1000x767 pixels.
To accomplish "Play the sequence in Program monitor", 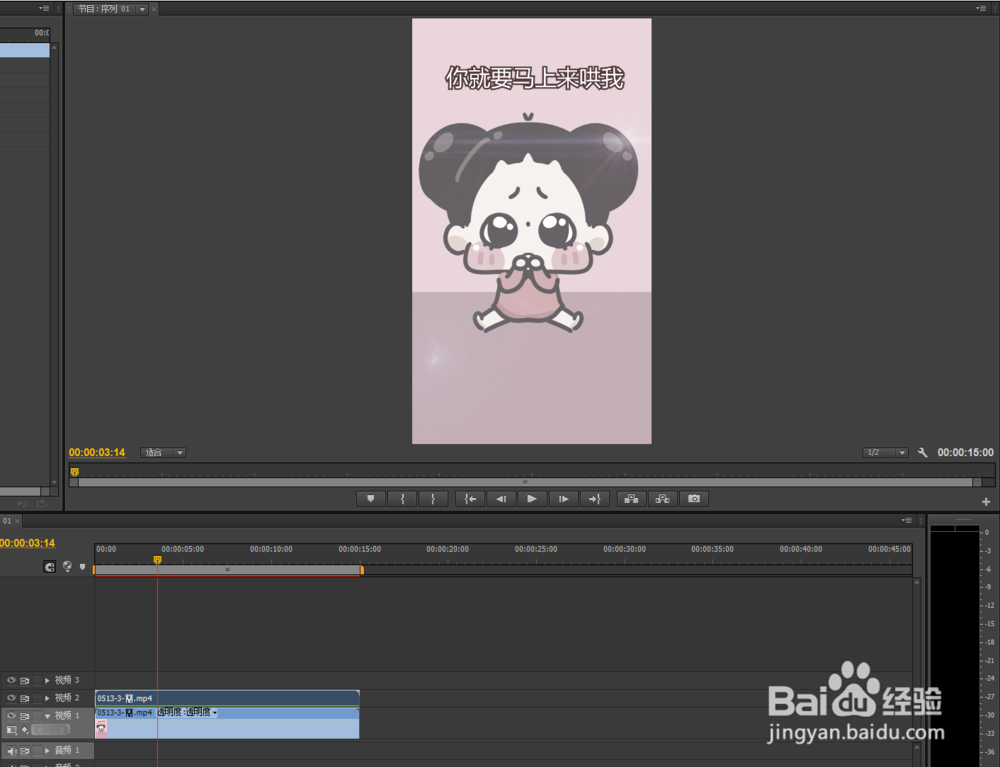I will [x=532, y=499].
